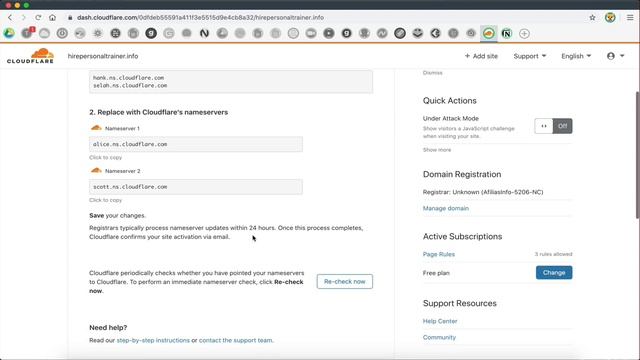Image resolution: width=640 pixels, height=360 pixels.
Task: Dismiss the notice at the top right
Action: coord(432,73)
